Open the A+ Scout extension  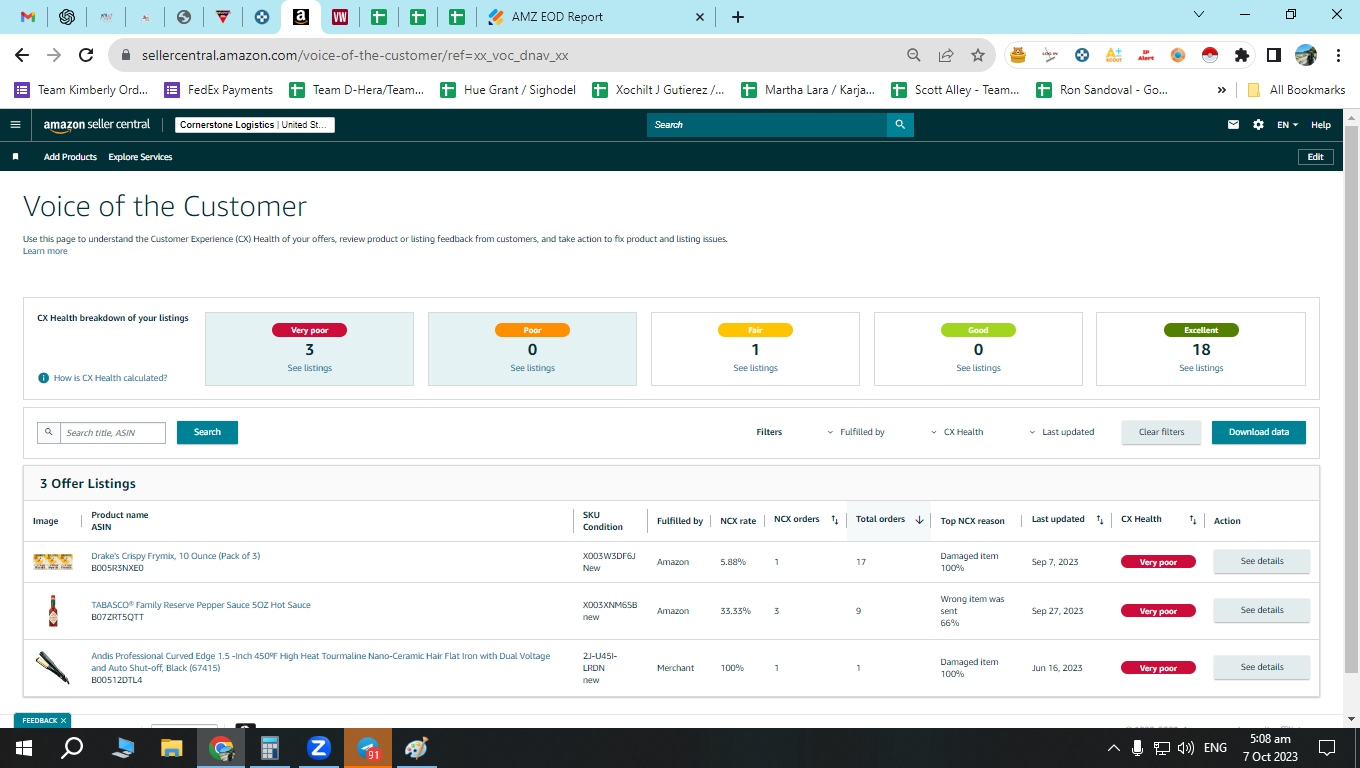click(1114, 55)
